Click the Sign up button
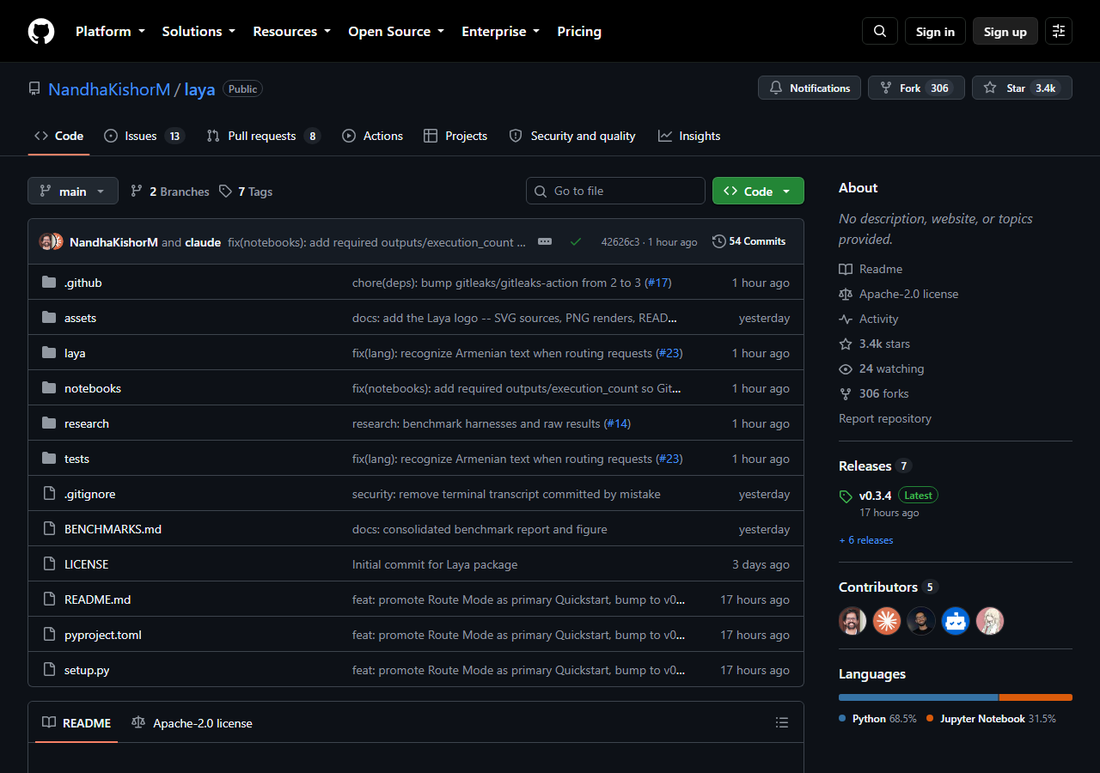The image size is (1100, 773). point(1005,32)
